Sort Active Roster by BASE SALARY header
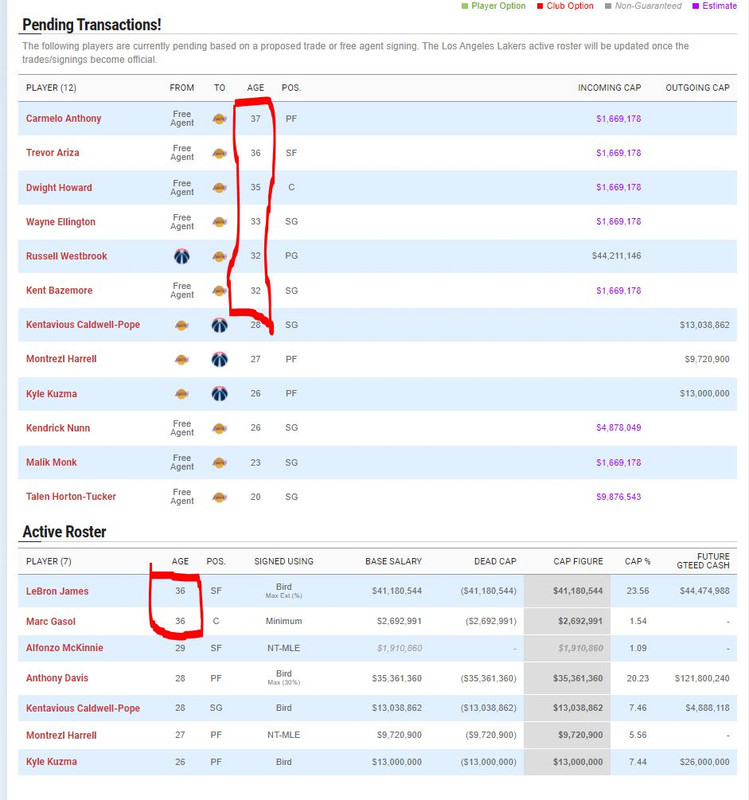This screenshot has width=749, height=800. [x=393, y=561]
